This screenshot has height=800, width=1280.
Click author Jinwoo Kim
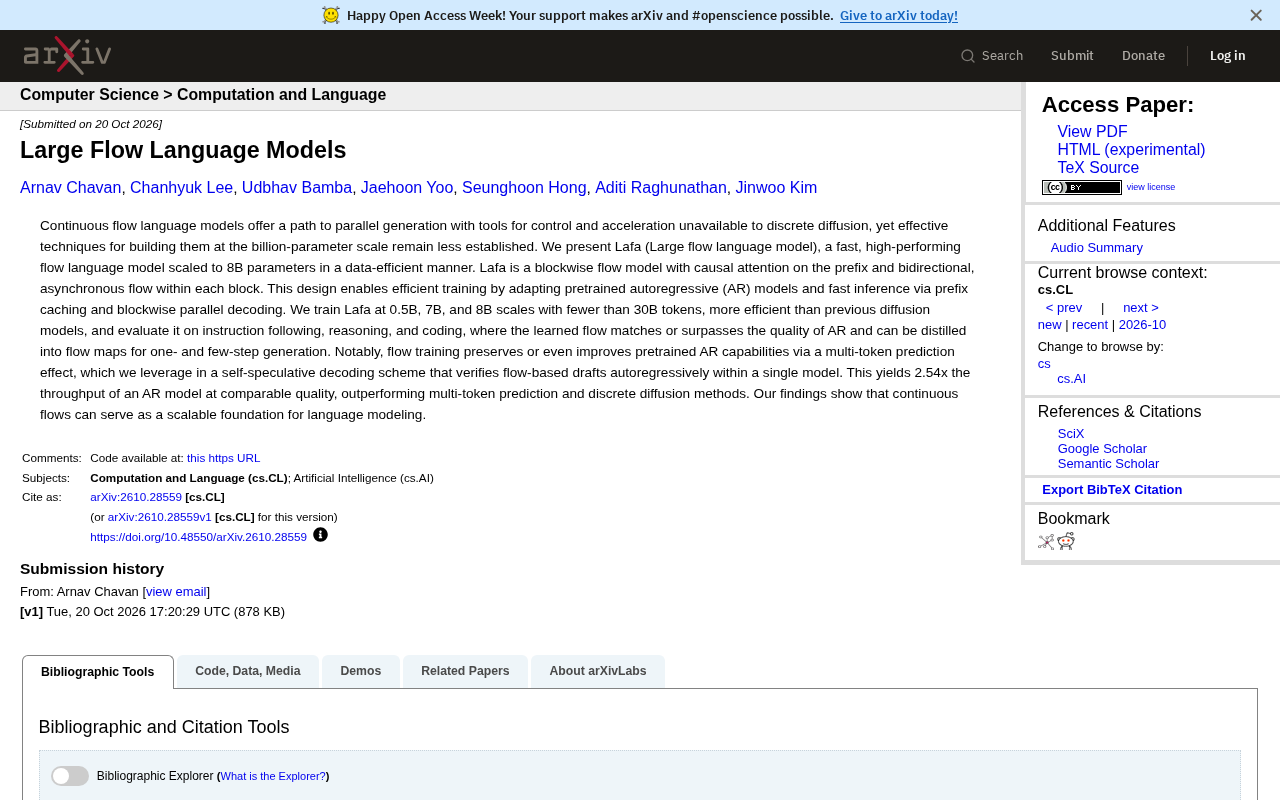click(776, 188)
